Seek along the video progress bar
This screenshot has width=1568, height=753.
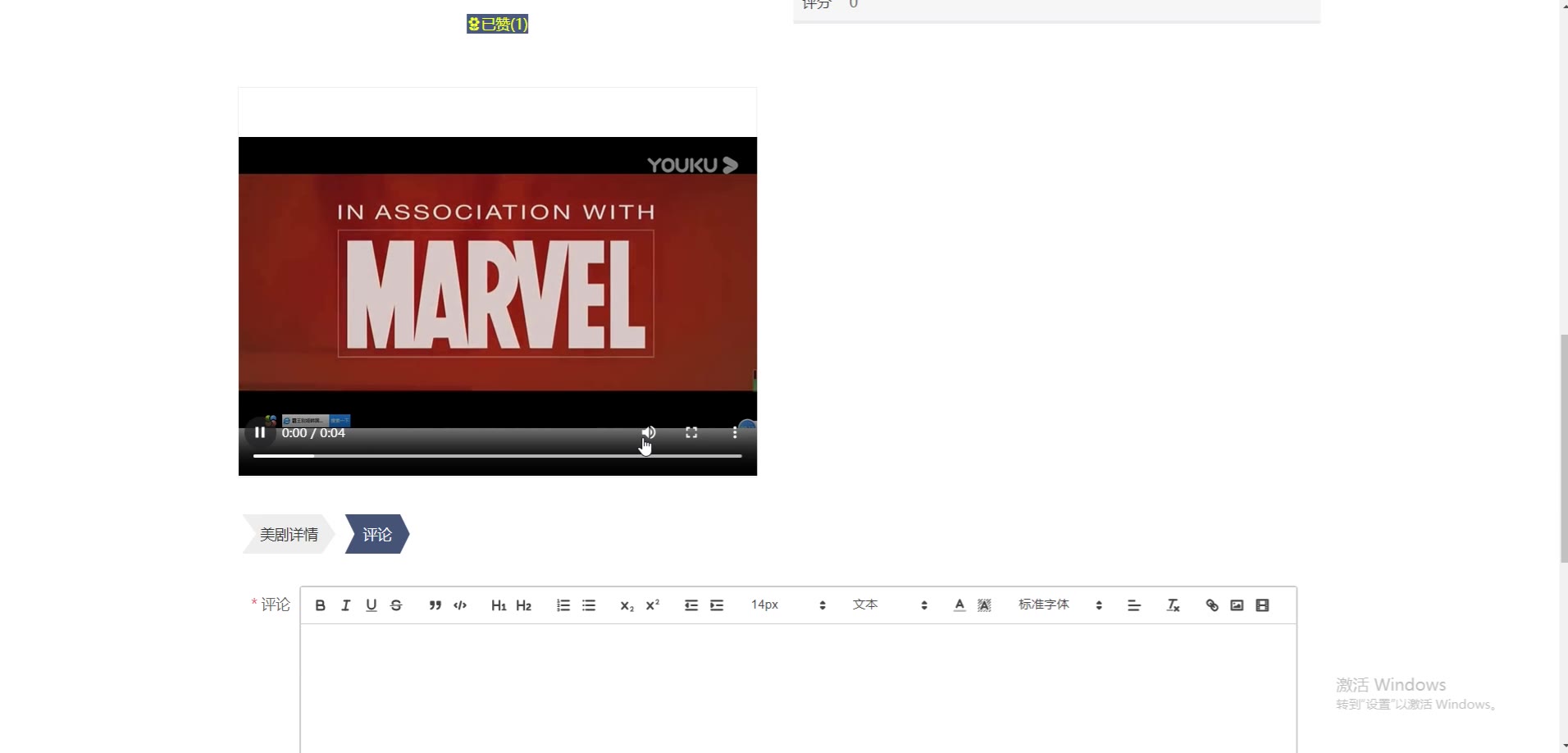498,456
